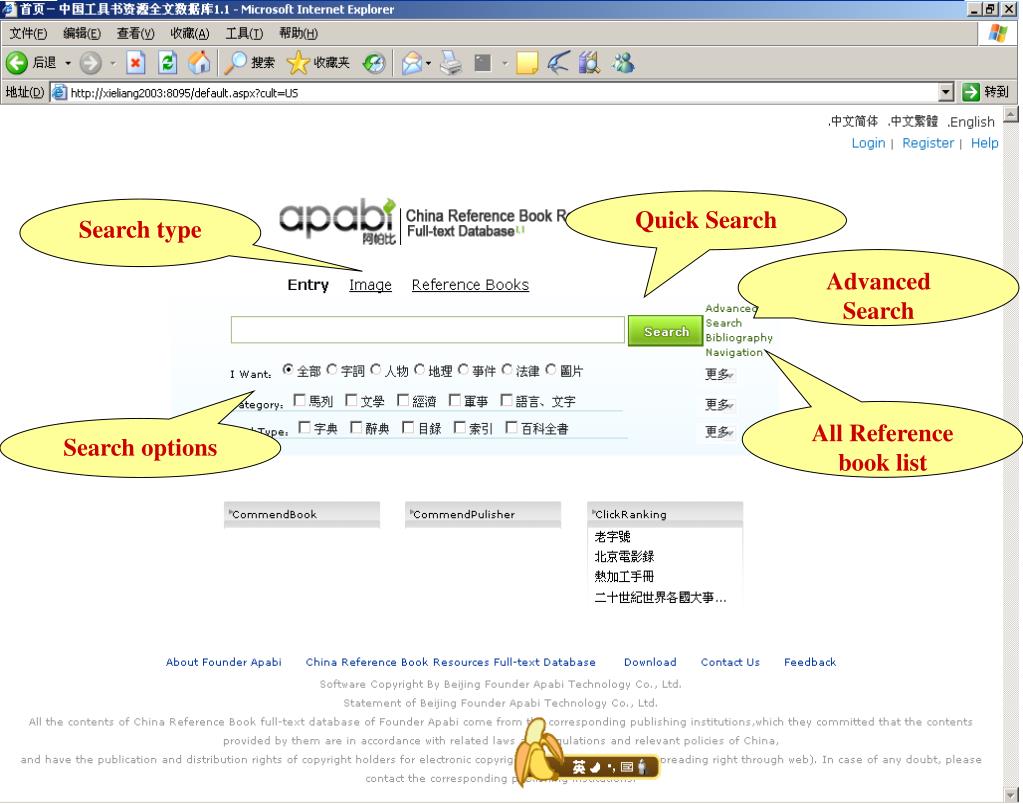This screenshot has height=804, width=1023.
Task: Select the 圖片 radio button
Action: click(551, 369)
